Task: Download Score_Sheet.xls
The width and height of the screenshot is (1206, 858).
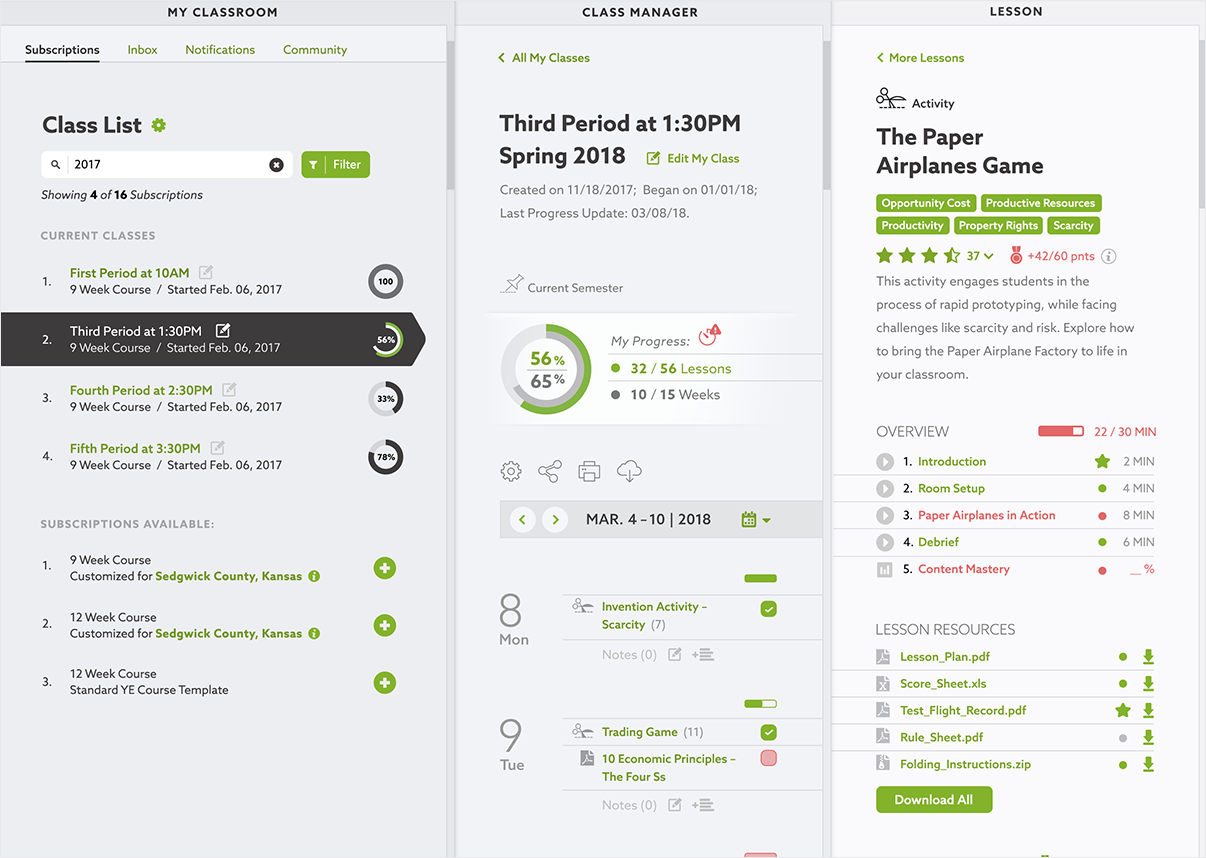Action: pyautogui.click(x=1148, y=684)
